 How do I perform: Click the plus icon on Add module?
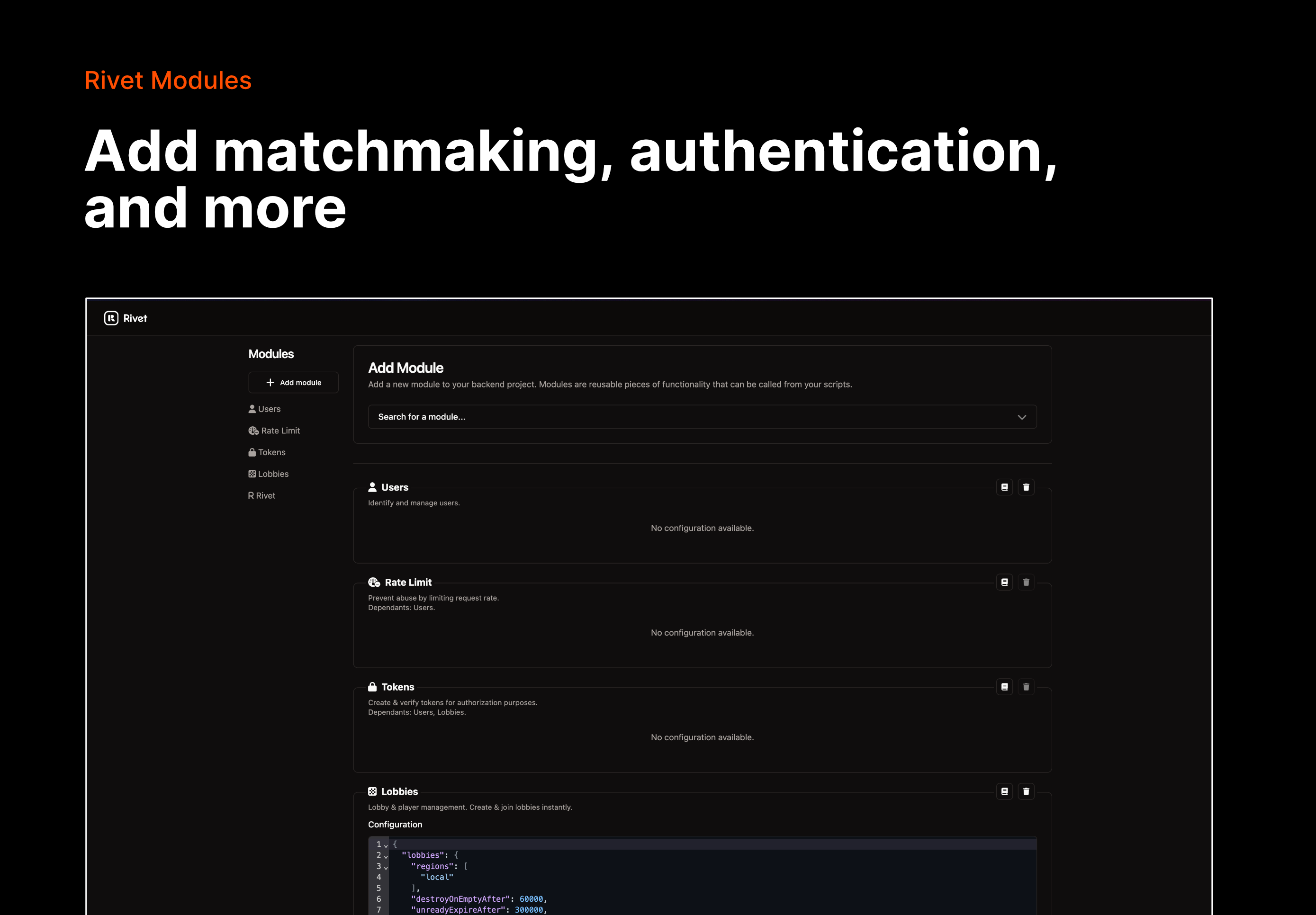pyautogui.click(x=270, y=382)
